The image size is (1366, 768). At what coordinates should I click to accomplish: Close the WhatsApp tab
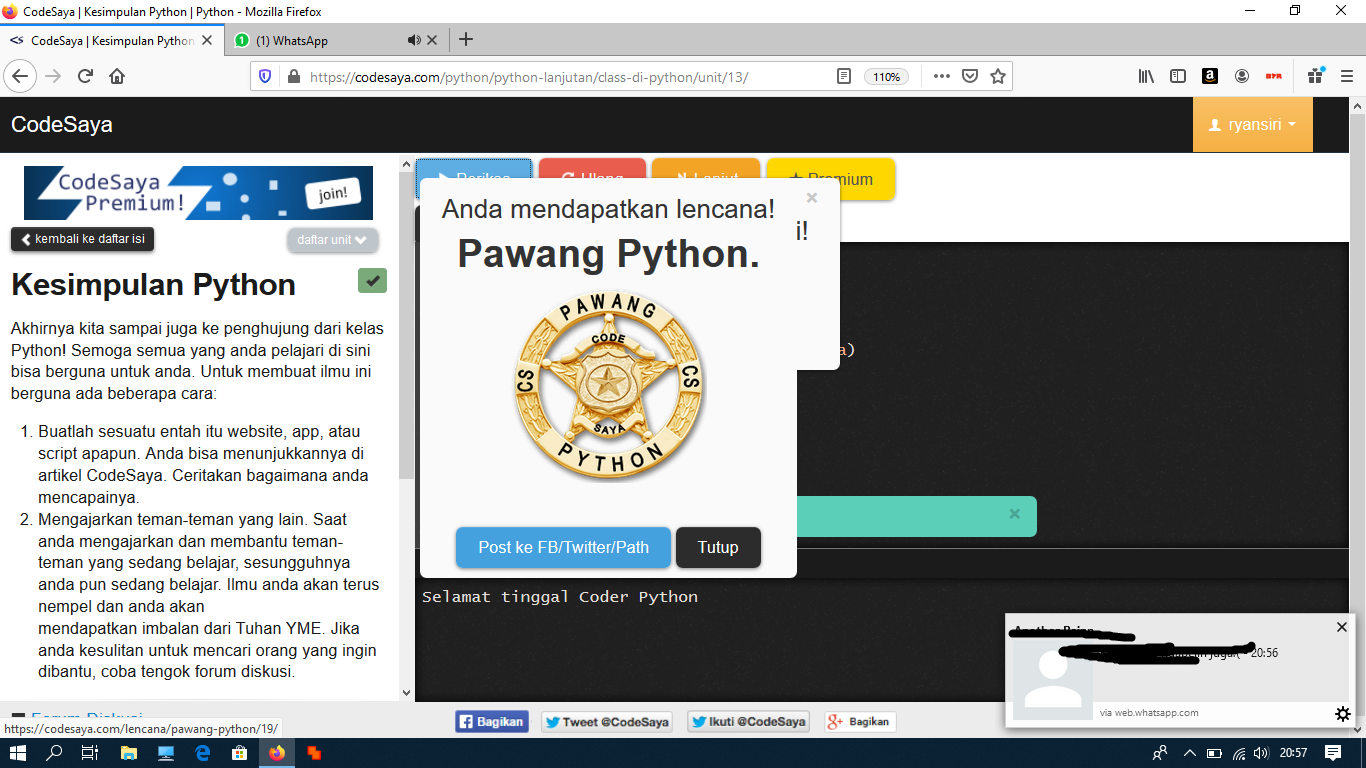pyautogui.click(x=432, y=40)
